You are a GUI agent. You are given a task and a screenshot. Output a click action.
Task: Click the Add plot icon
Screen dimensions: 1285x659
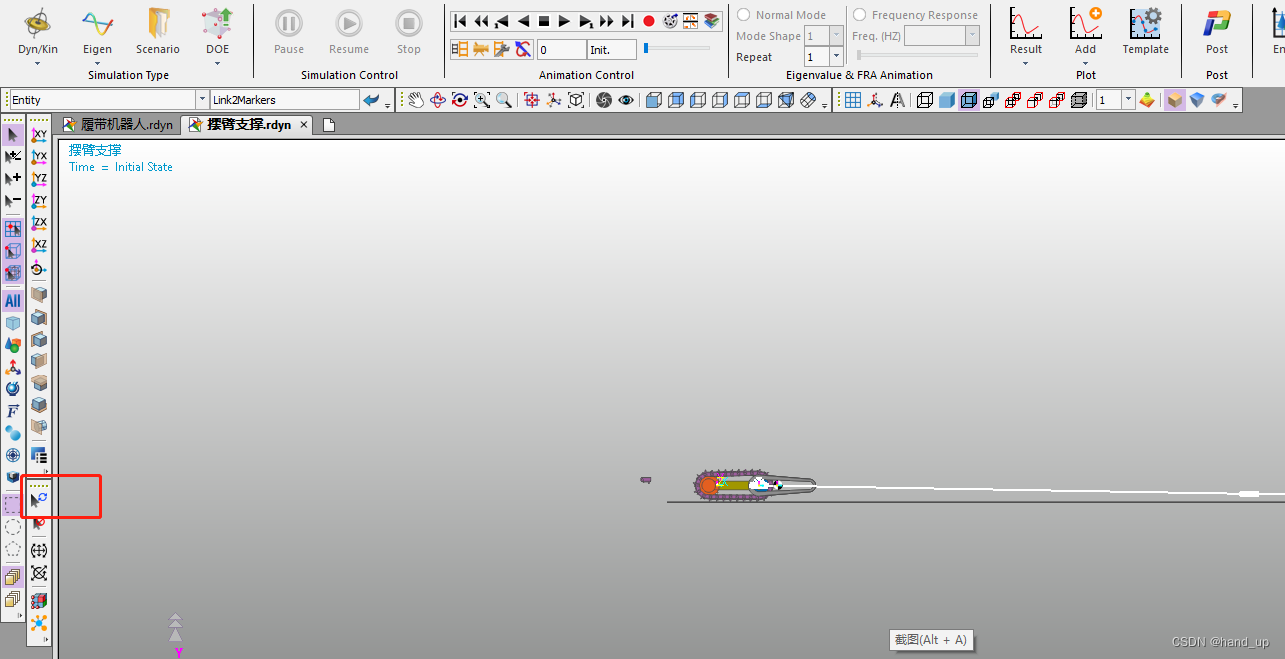tap(1085, 30)
